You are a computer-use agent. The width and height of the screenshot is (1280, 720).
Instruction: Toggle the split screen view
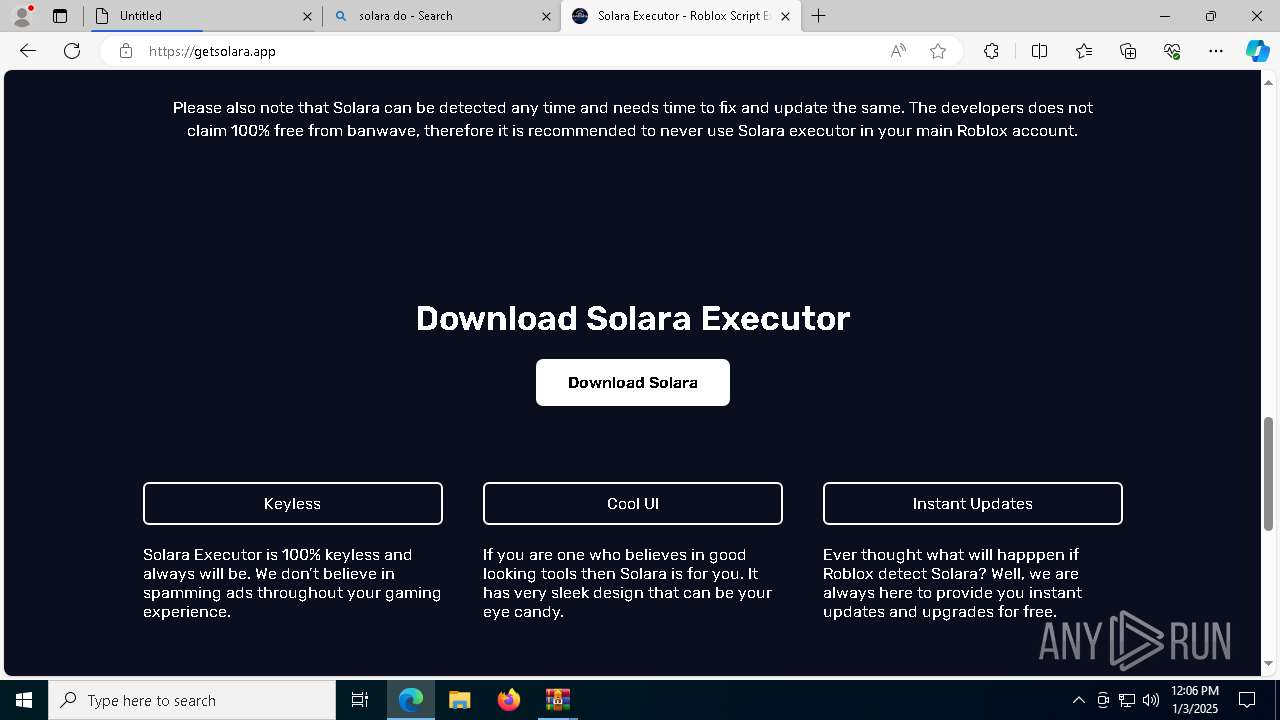(x=1039, y=51)
